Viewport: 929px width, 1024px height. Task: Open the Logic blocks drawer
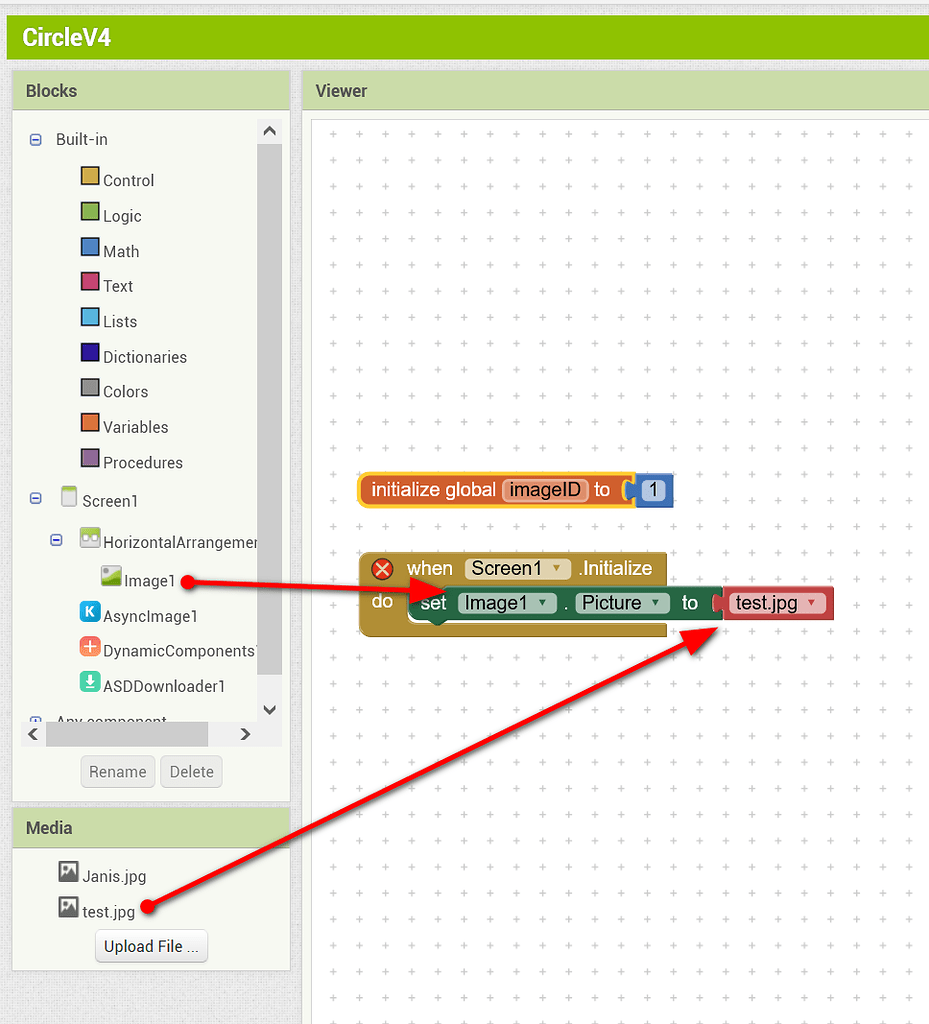(120, 215)
